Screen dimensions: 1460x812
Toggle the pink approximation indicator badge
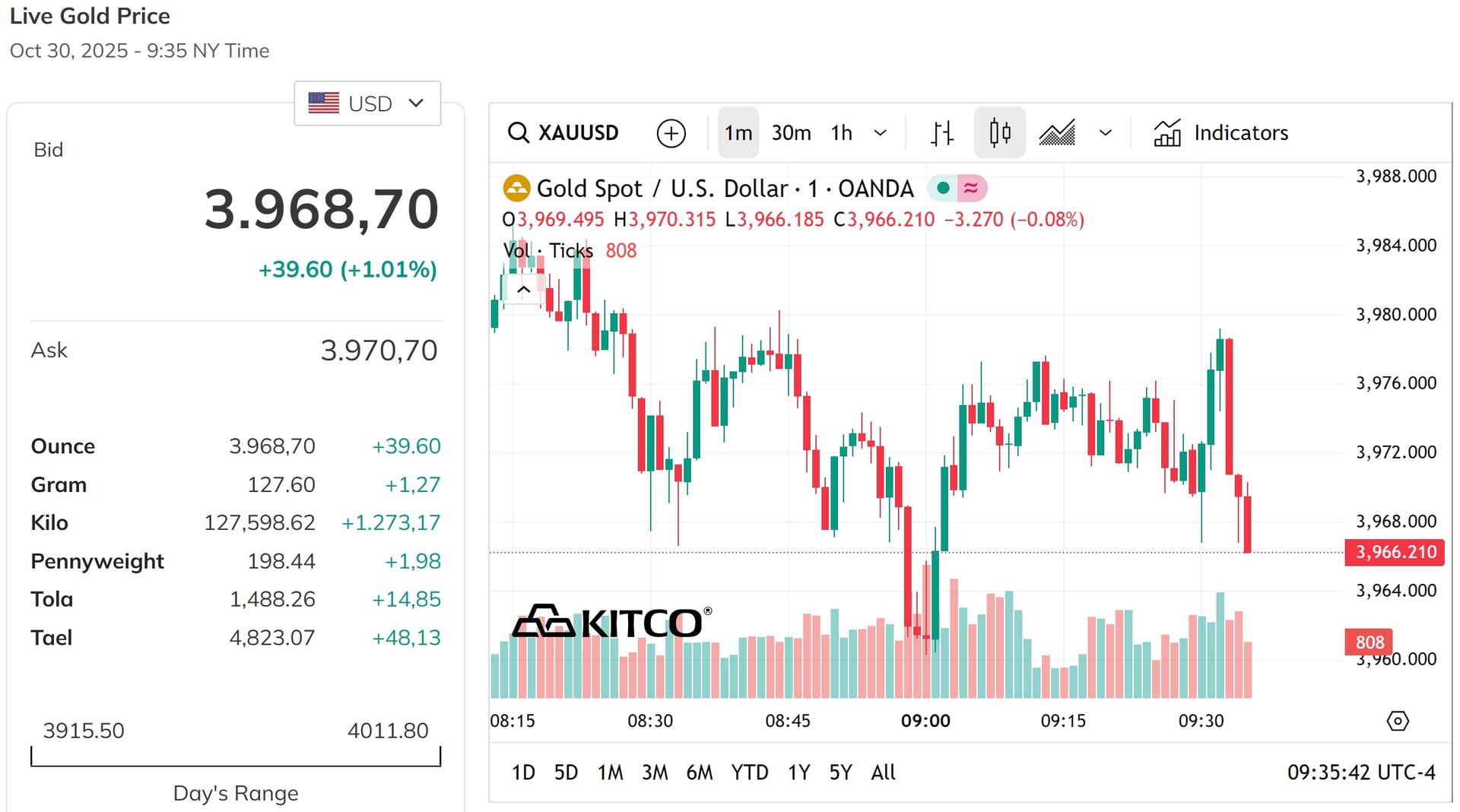point(971,188)
